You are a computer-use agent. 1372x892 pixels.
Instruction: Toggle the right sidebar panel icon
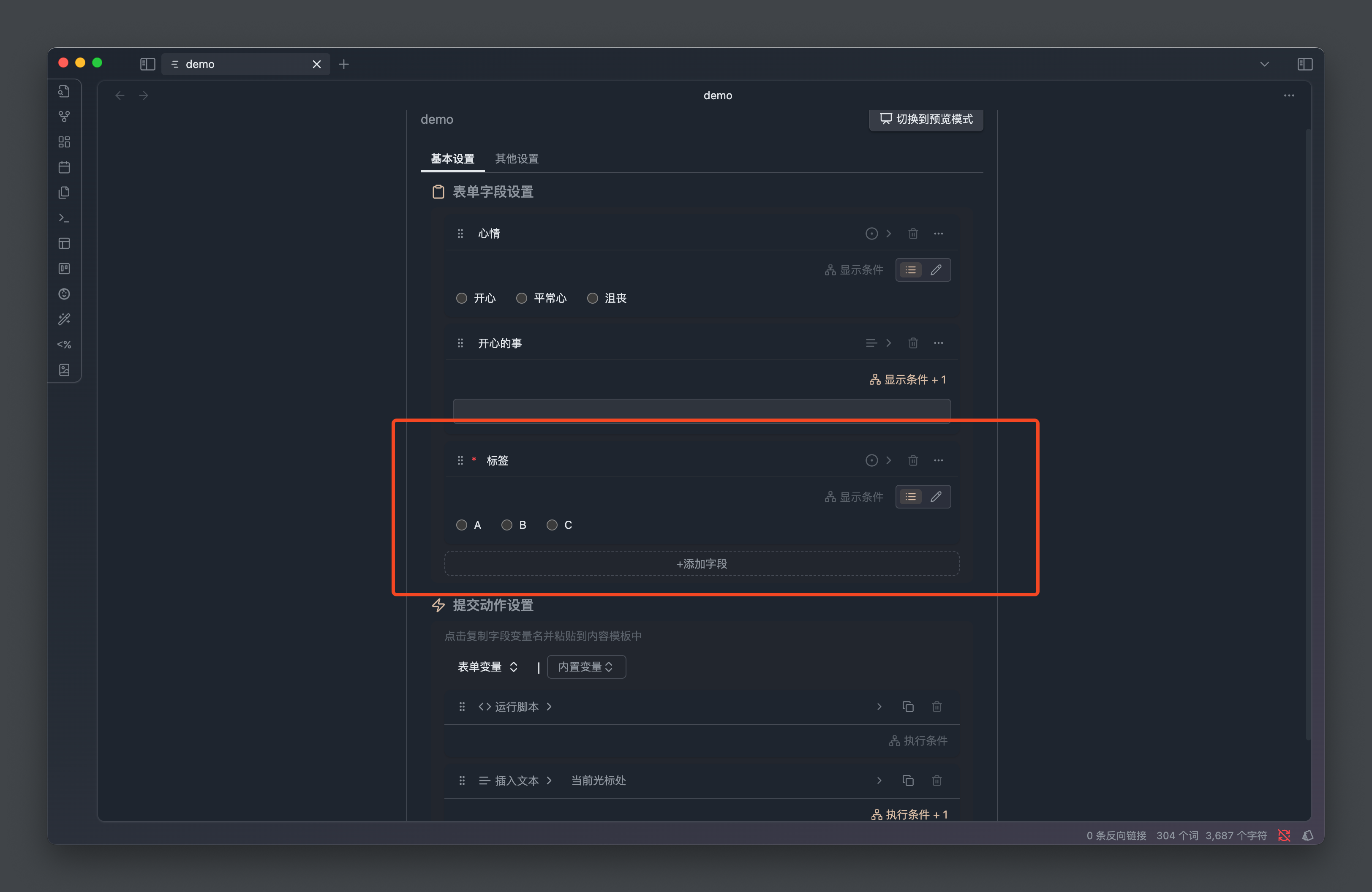(1304, 64)
